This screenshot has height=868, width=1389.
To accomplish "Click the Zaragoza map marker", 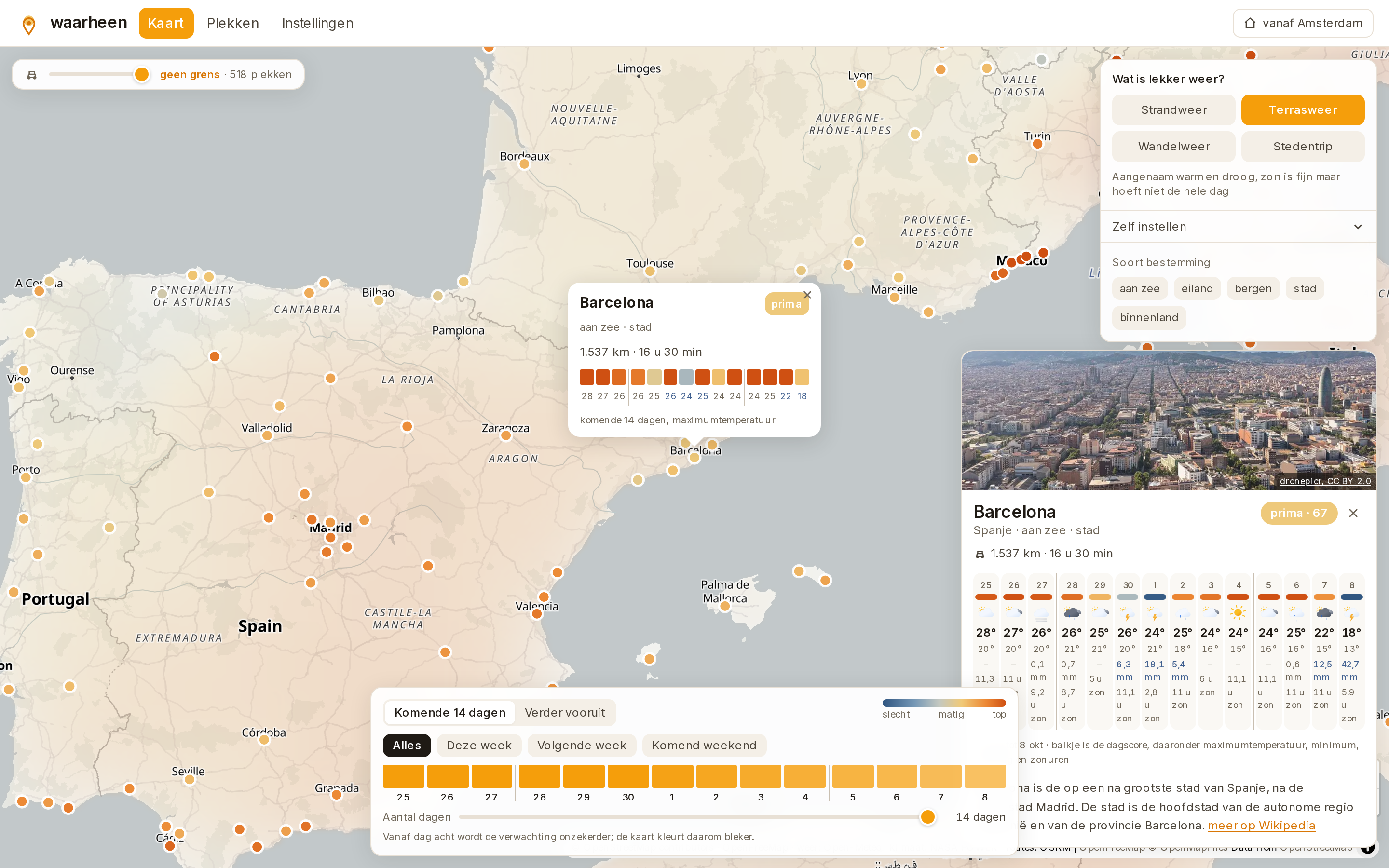I will point(505,436).
